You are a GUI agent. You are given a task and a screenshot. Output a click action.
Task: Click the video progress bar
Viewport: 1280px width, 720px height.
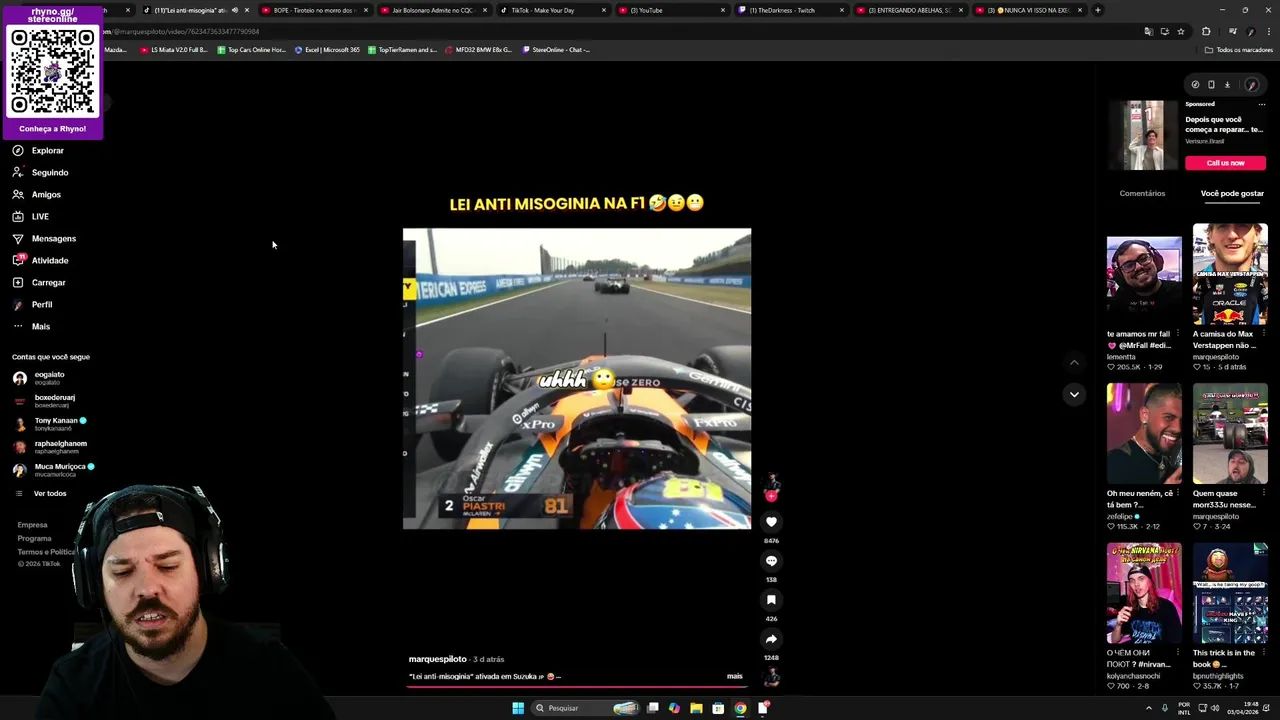click(576, 687)
